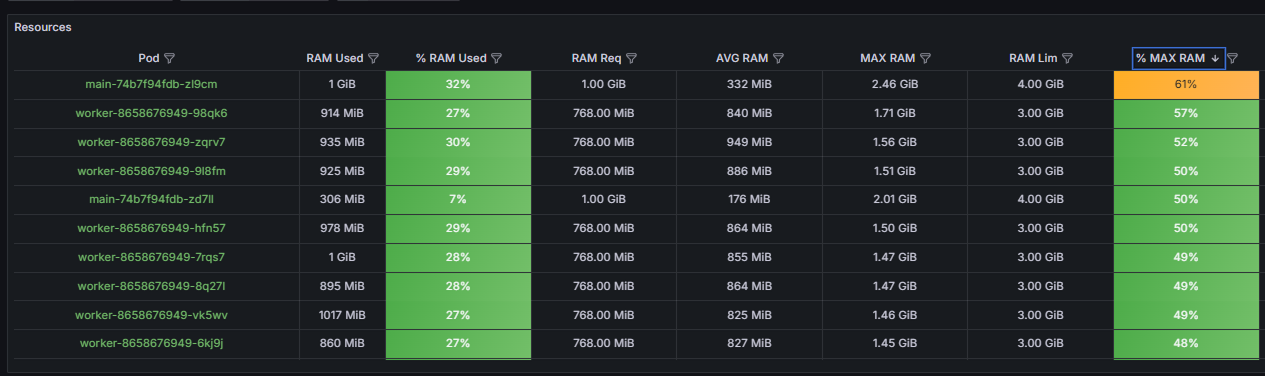1265x376 pixels.
Task: Sort by MAX RAM column header
Action: (x=888, y=59)
